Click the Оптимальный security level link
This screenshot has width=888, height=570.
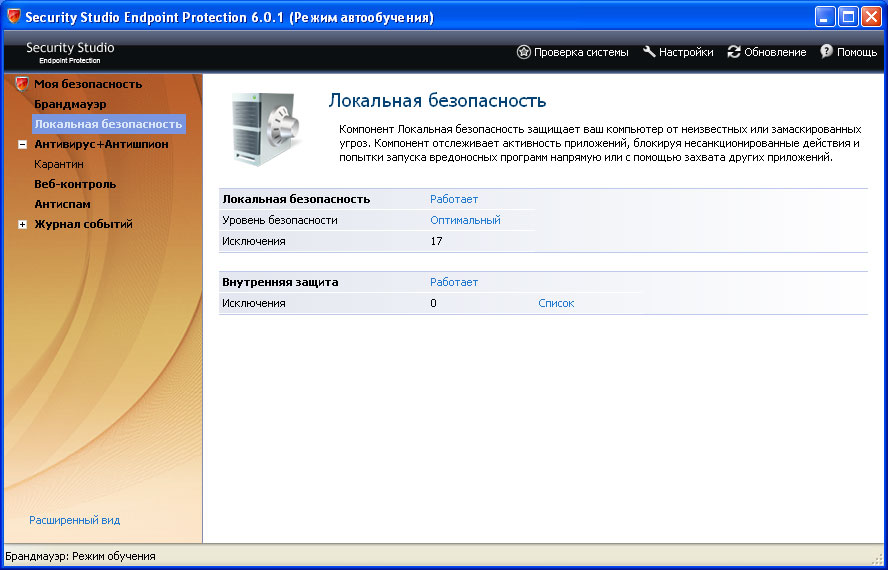tap(465, 220)
